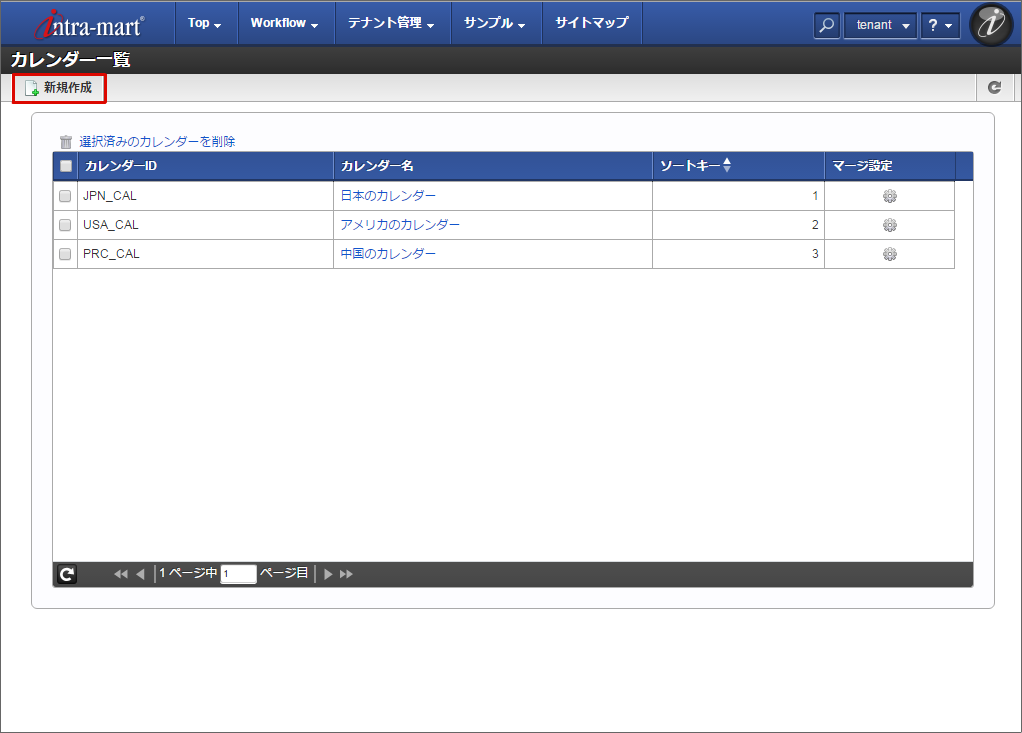Go to first page of list
The height and width of the screenshot is (733, 1022).
tap(121, 574)
